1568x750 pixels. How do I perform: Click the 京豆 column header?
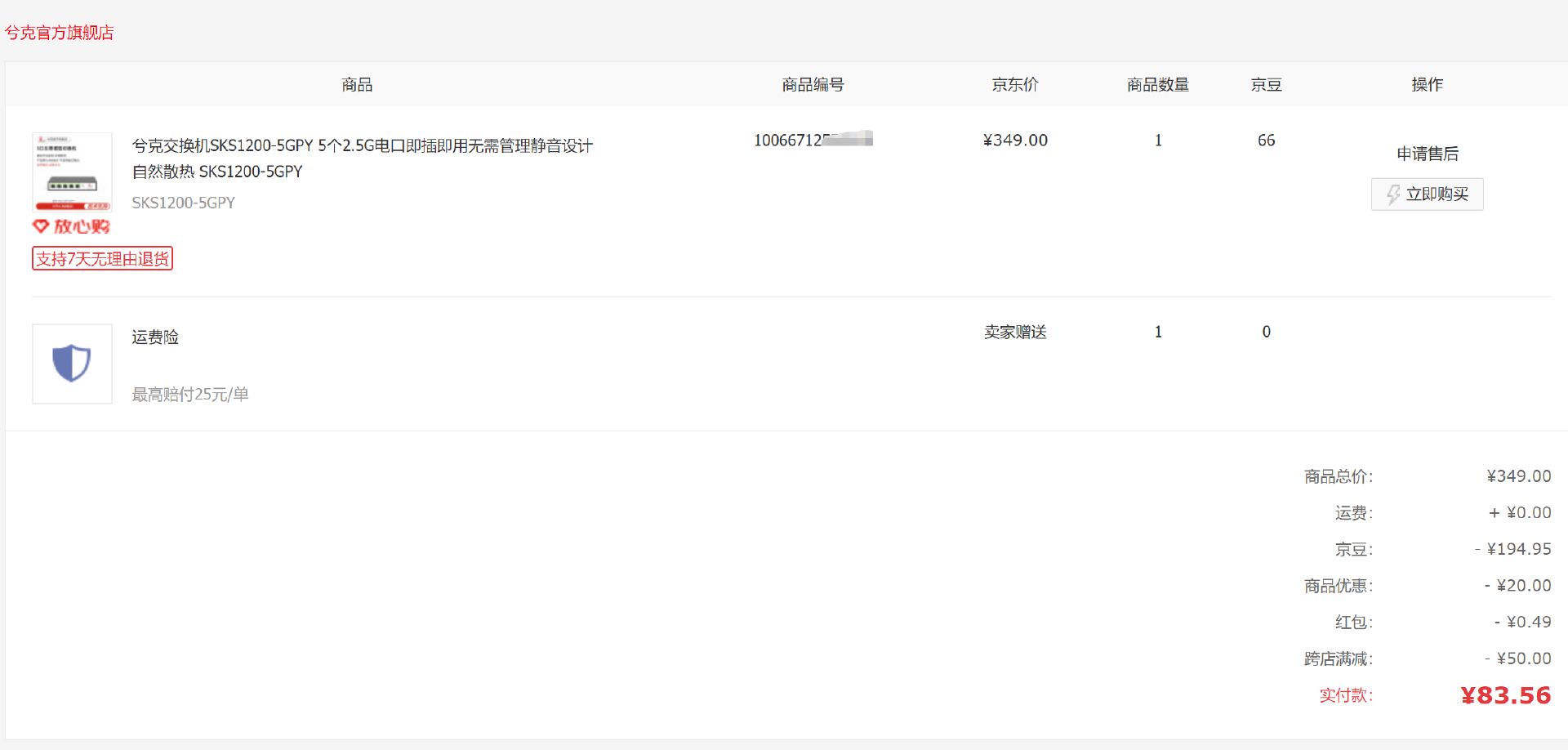(x=1266, y=84)
